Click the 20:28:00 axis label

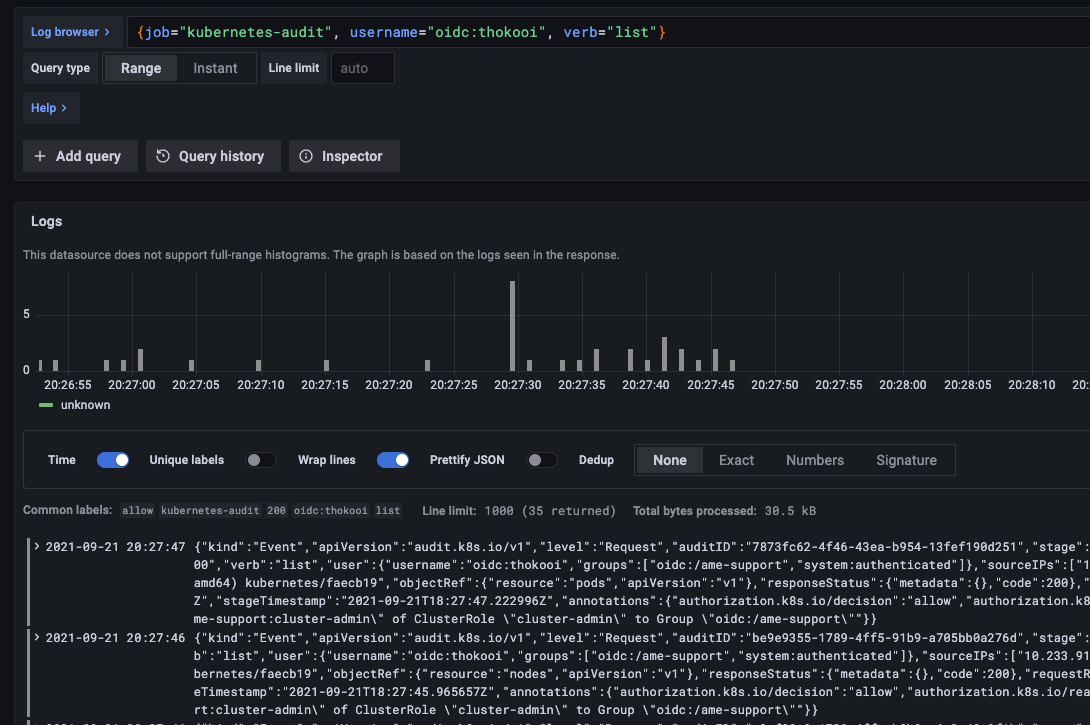click(902, 384)
